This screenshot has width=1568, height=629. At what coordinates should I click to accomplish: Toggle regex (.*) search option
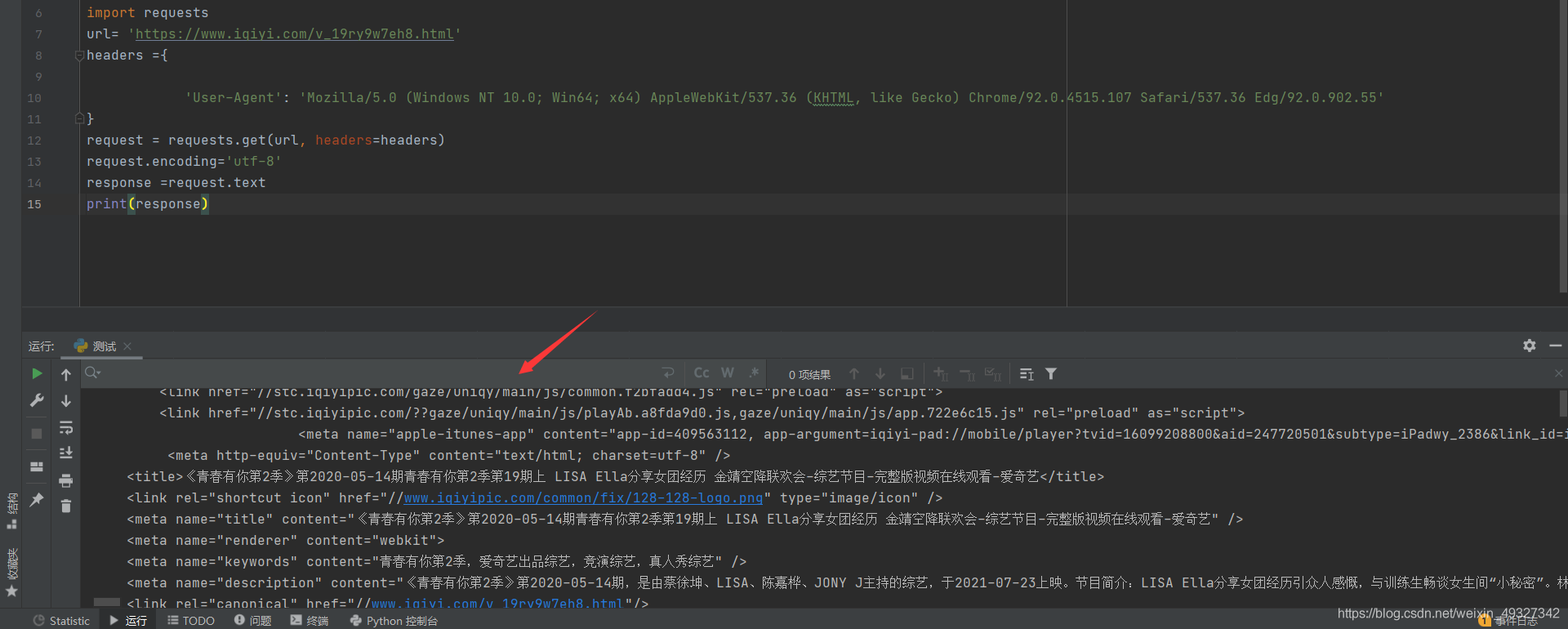click(x=754, y=373)
